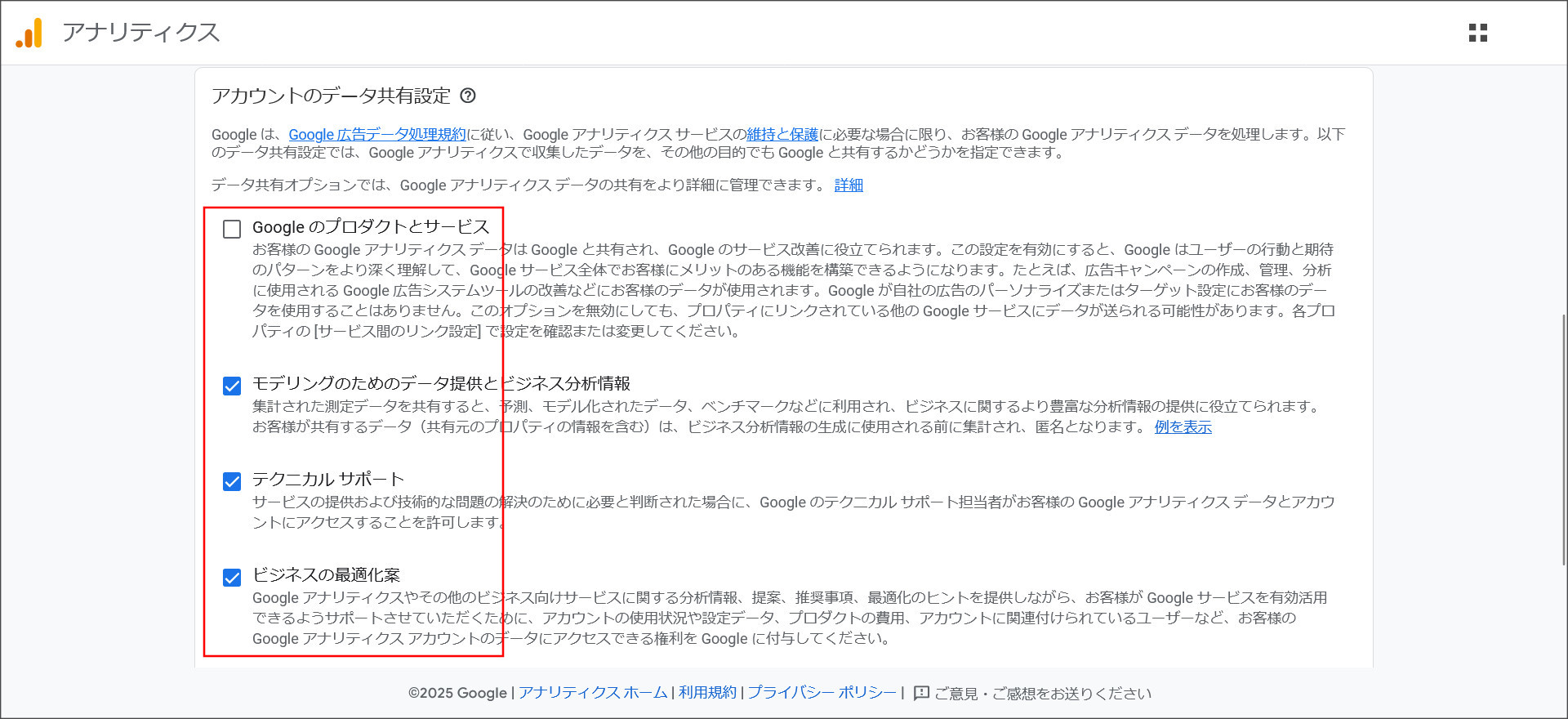Image resolution: width=1568 pixels, height=719 pixels.
Task: Click the ビジネスの最適化案 label text
Action: tap(326, 575)
